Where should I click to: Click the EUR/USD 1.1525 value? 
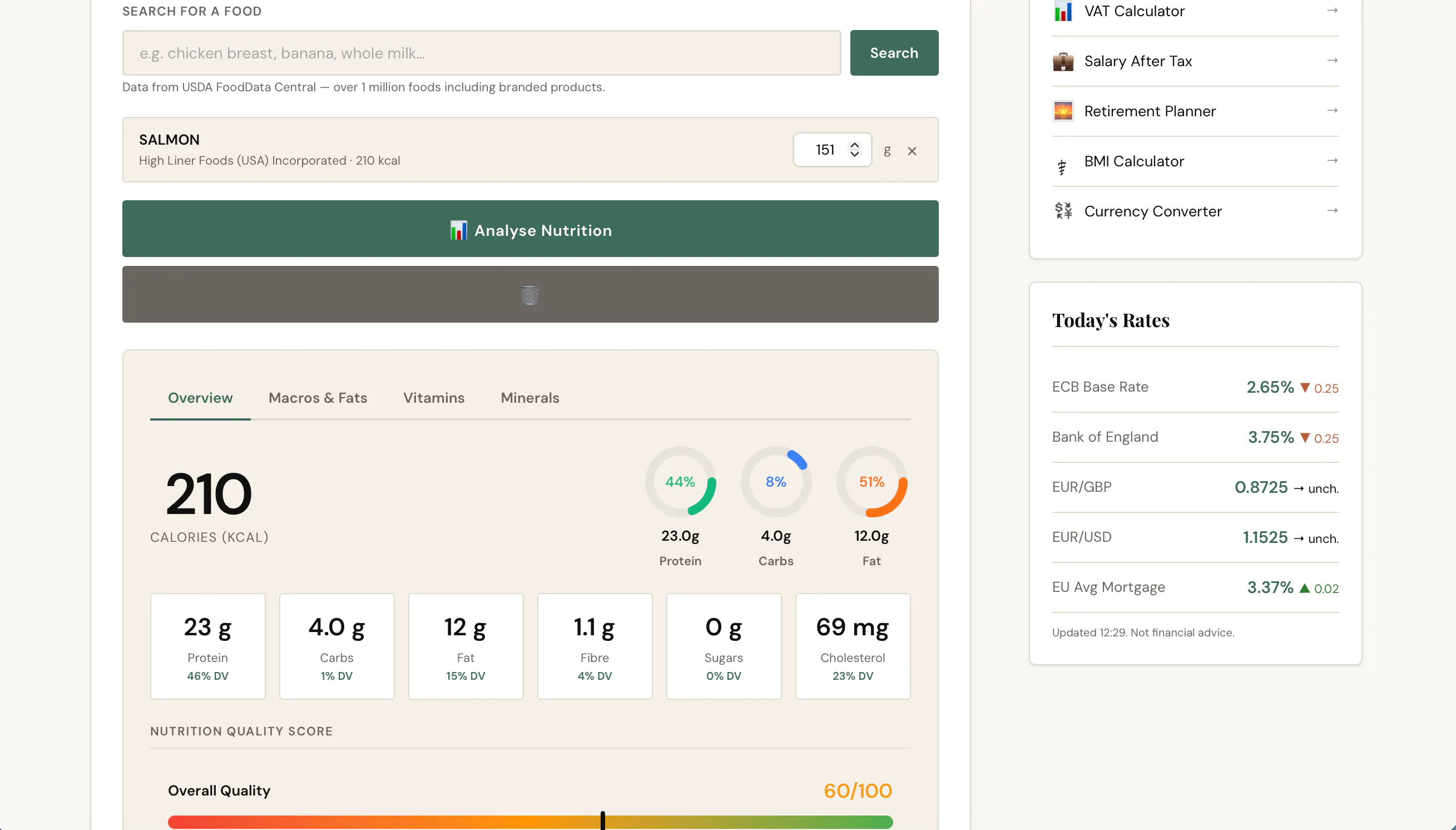(x=1265, y=537)
